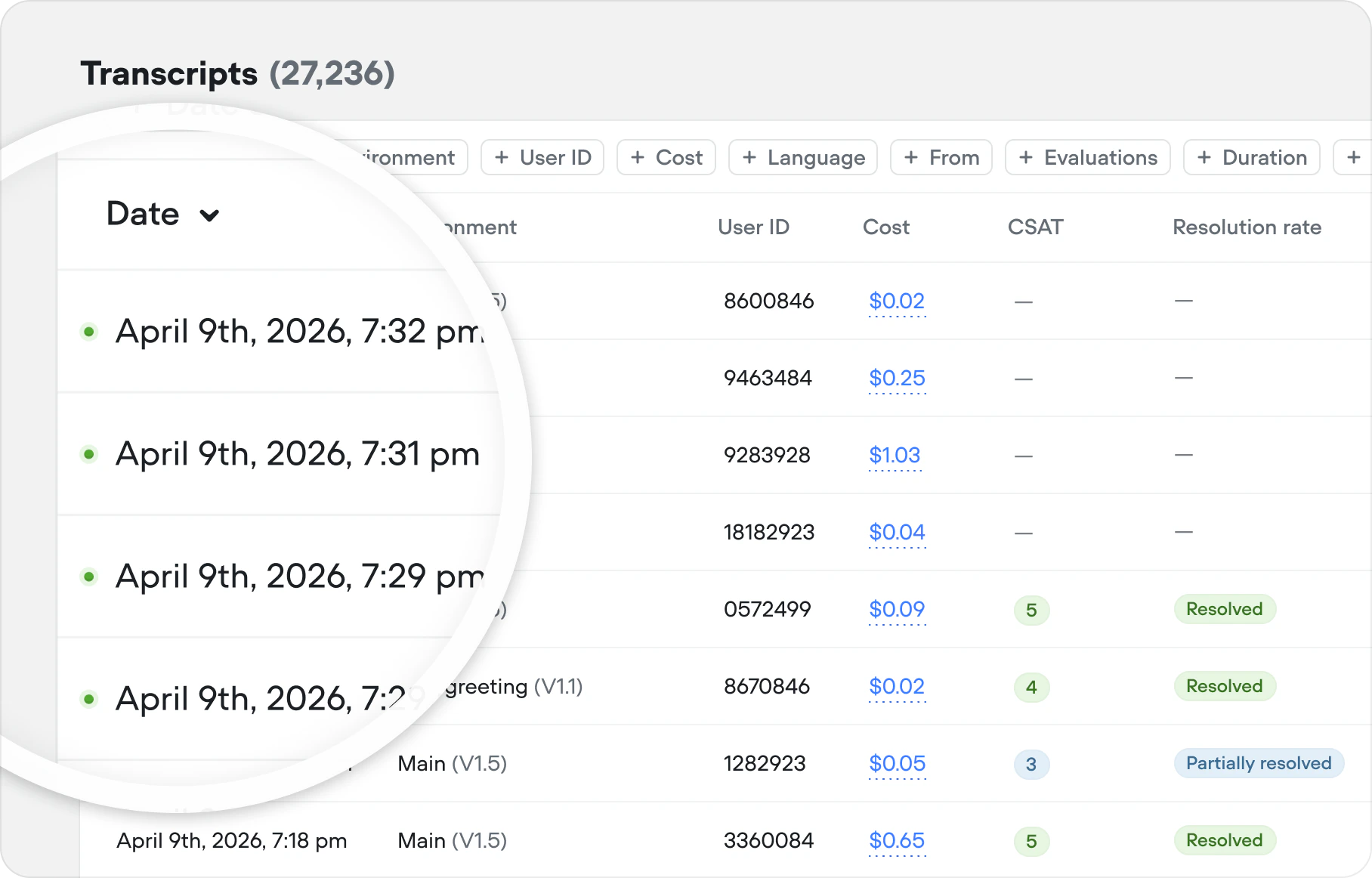Add a User ID filter
This screenshot has height=878, width=1372.
pos(542,157)
